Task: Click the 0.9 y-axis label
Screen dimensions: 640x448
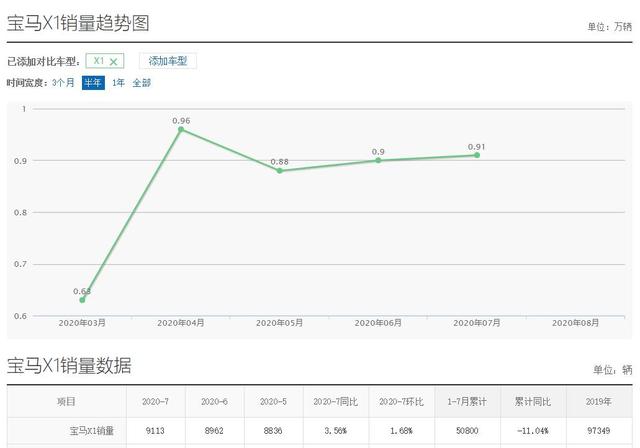Action: [20, 161]
